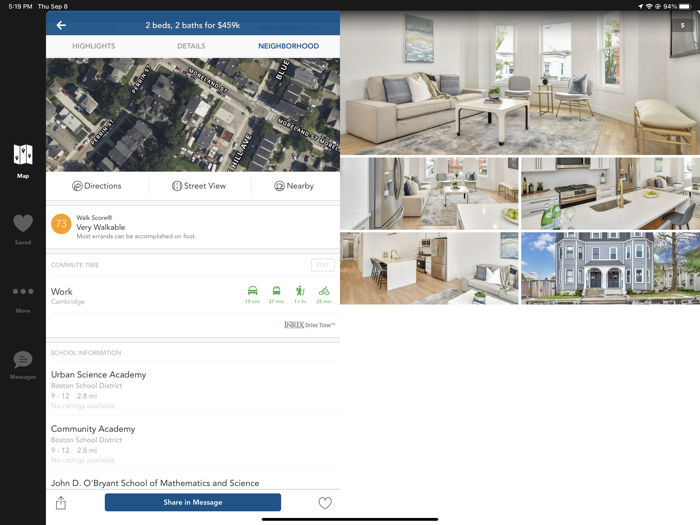Switch to the Details tab

coord(191,46)
